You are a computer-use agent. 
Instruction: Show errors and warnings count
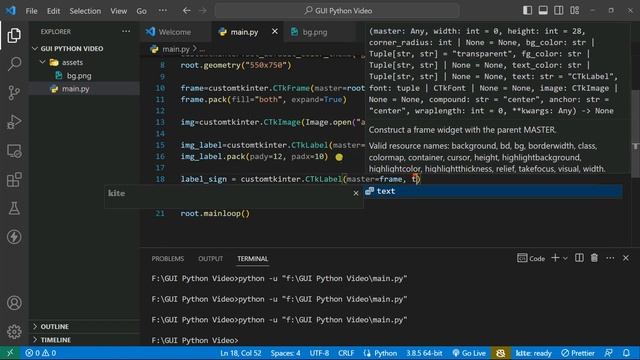41,353
